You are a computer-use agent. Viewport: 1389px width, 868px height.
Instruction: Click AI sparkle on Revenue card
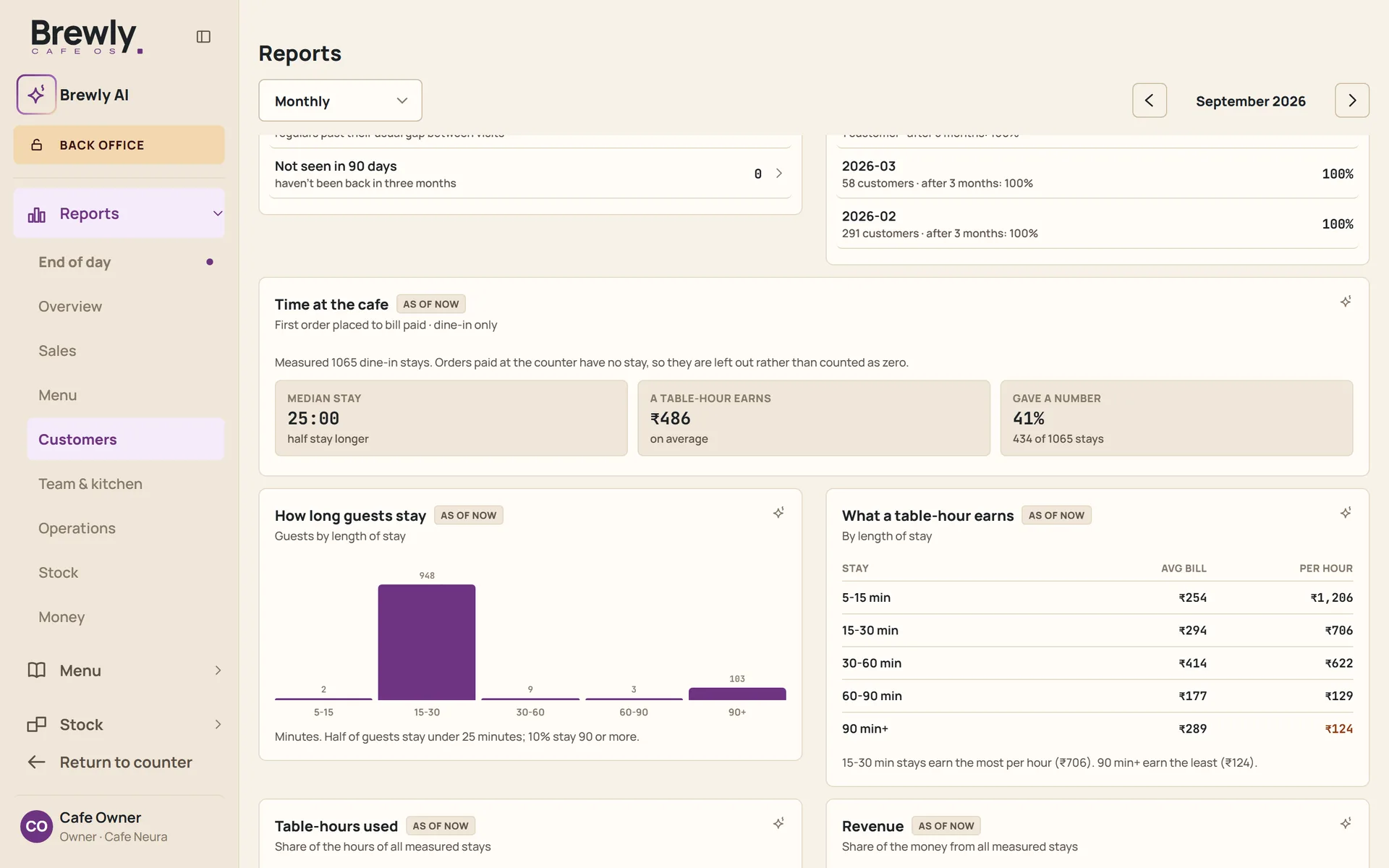1346,823
